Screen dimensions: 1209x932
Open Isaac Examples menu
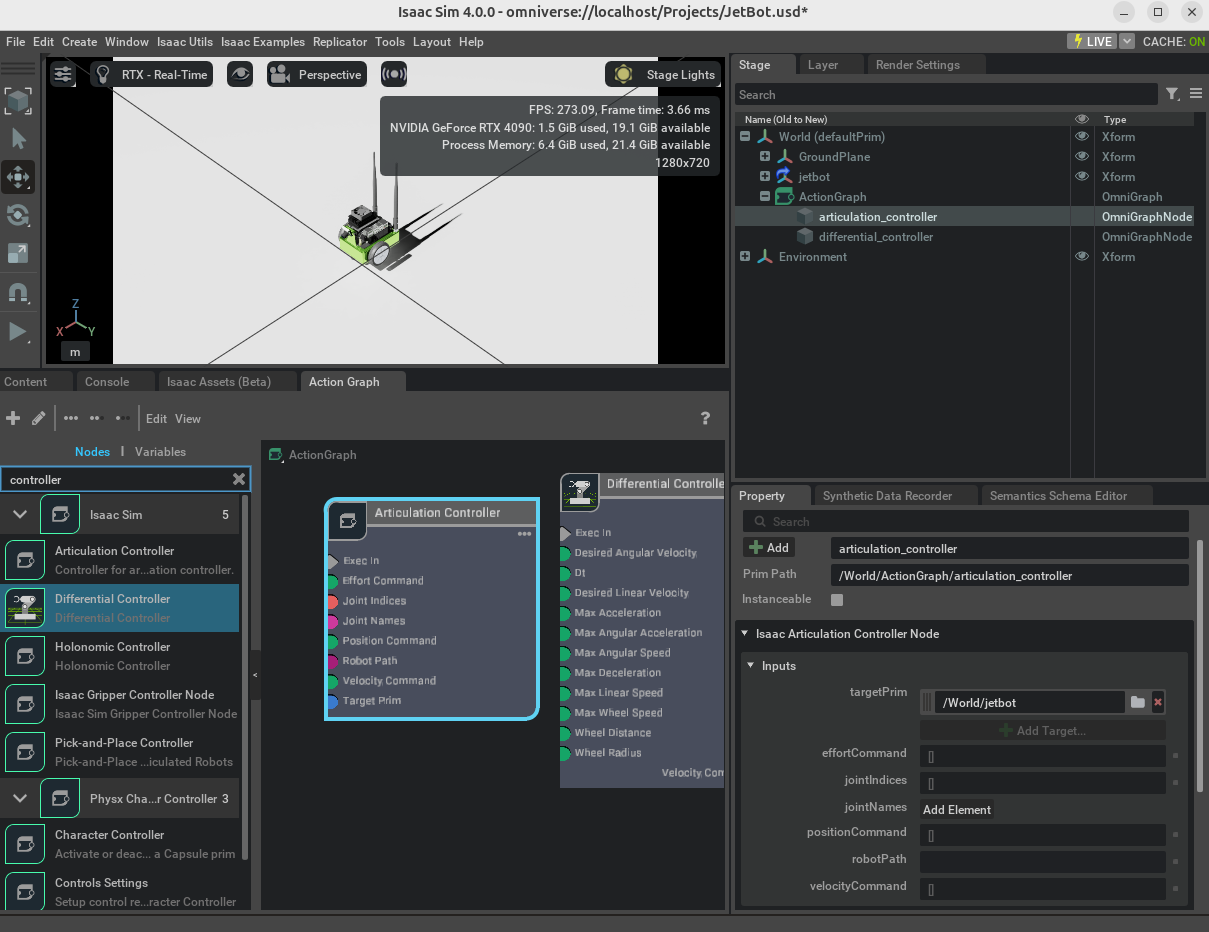tap(263, 42)
